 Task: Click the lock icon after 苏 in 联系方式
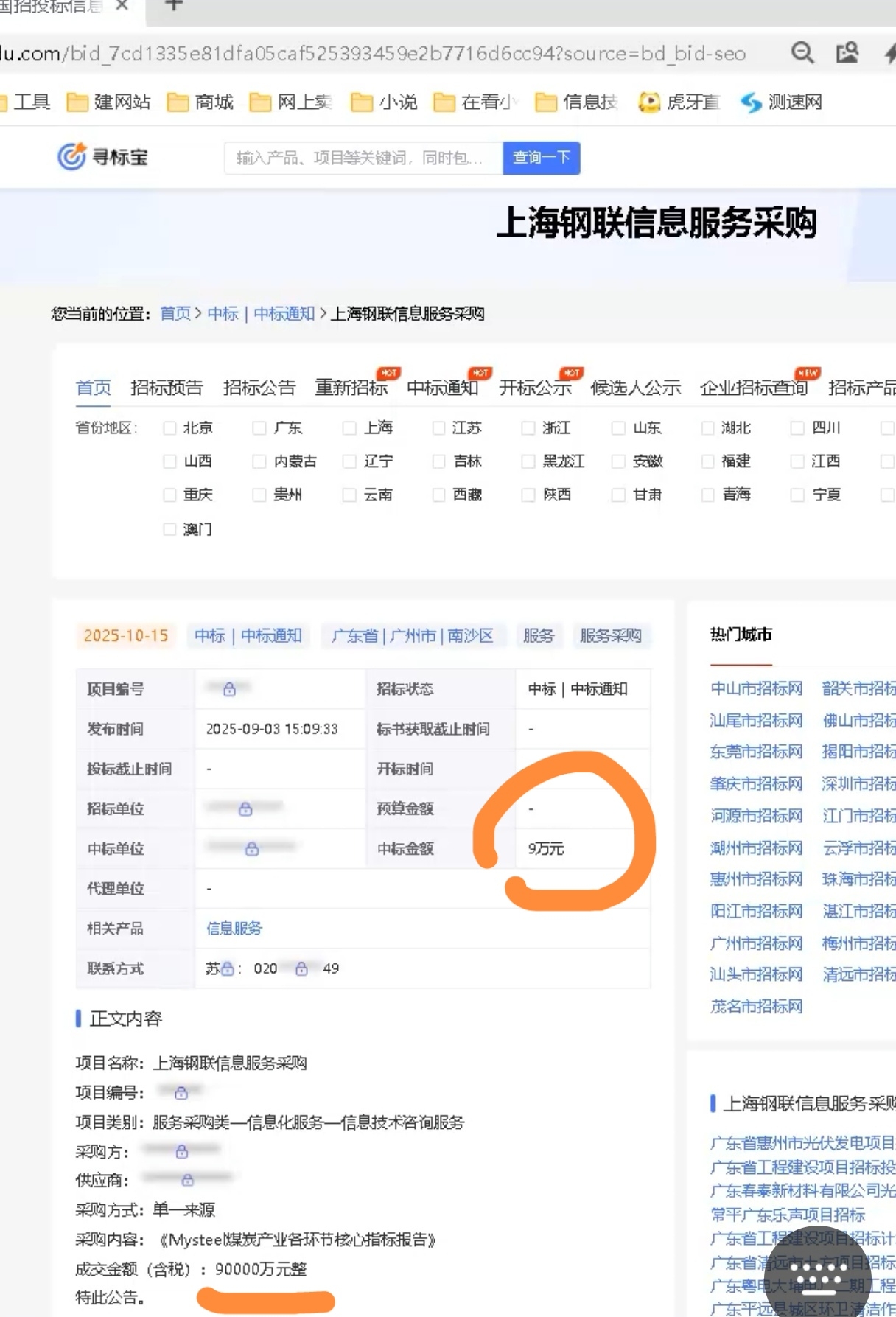228,968
